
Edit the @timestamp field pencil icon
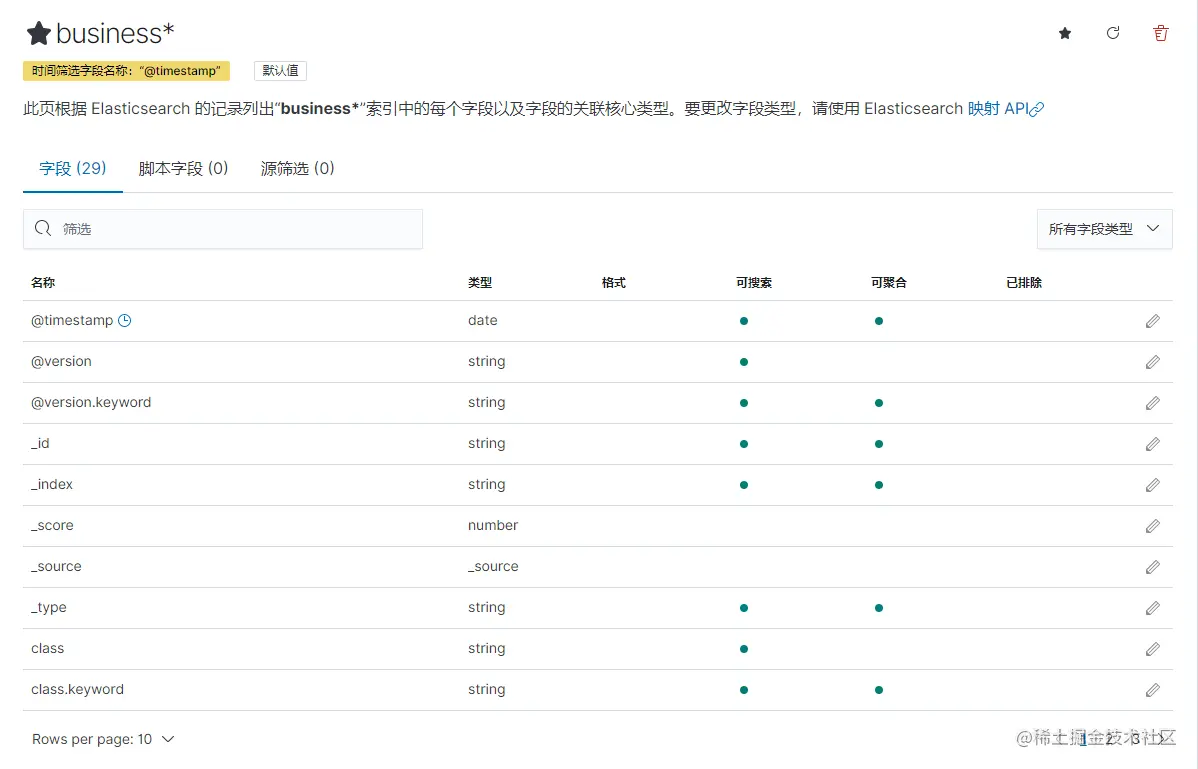1153,321
